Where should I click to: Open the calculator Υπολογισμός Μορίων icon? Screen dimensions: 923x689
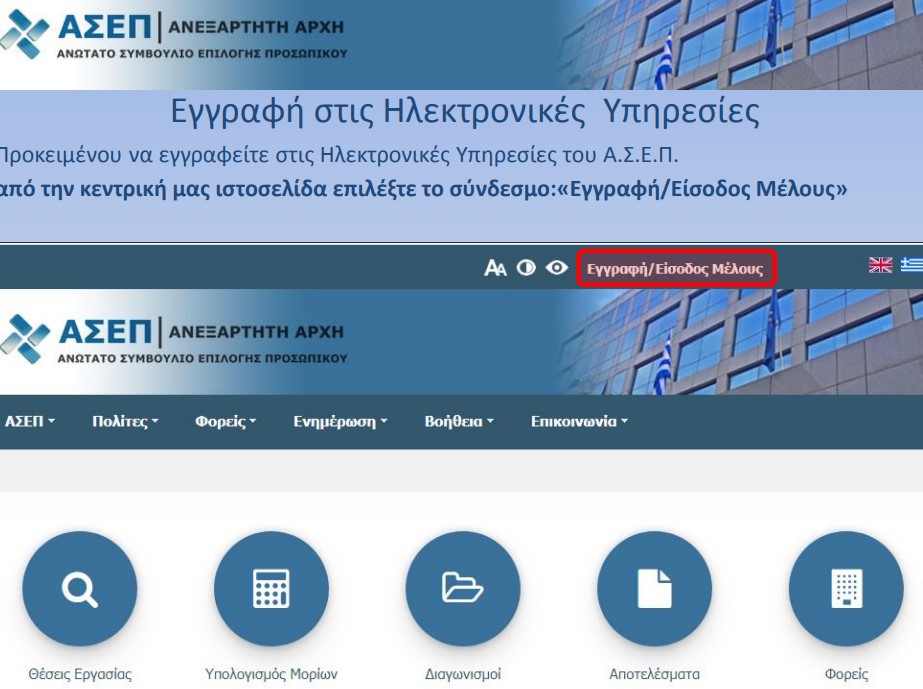pos(271,589)
